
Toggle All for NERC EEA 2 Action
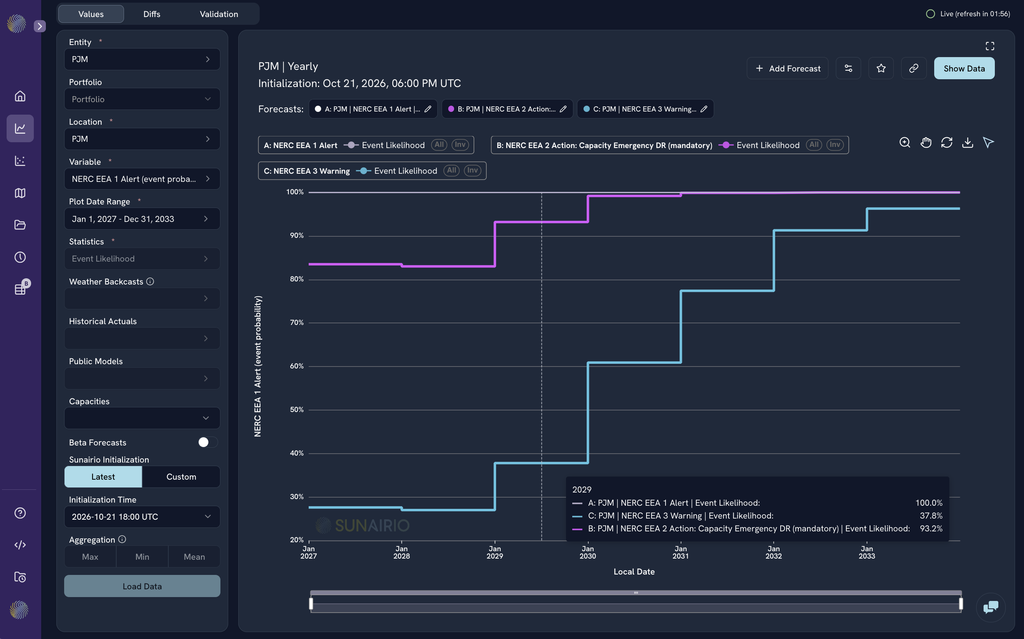coord(814,145)
